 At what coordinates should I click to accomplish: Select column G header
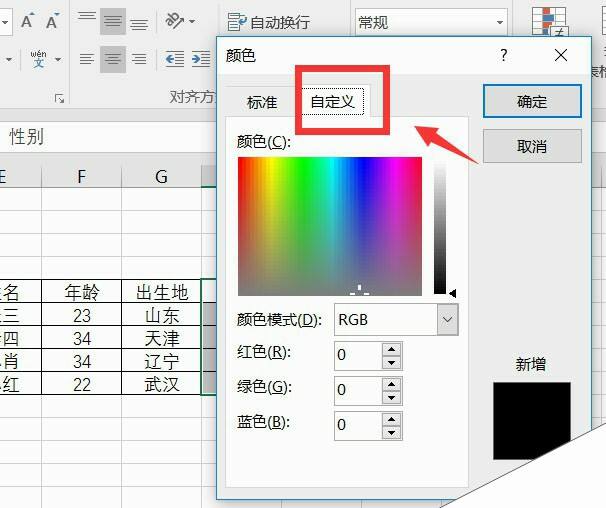click(162, 177)
